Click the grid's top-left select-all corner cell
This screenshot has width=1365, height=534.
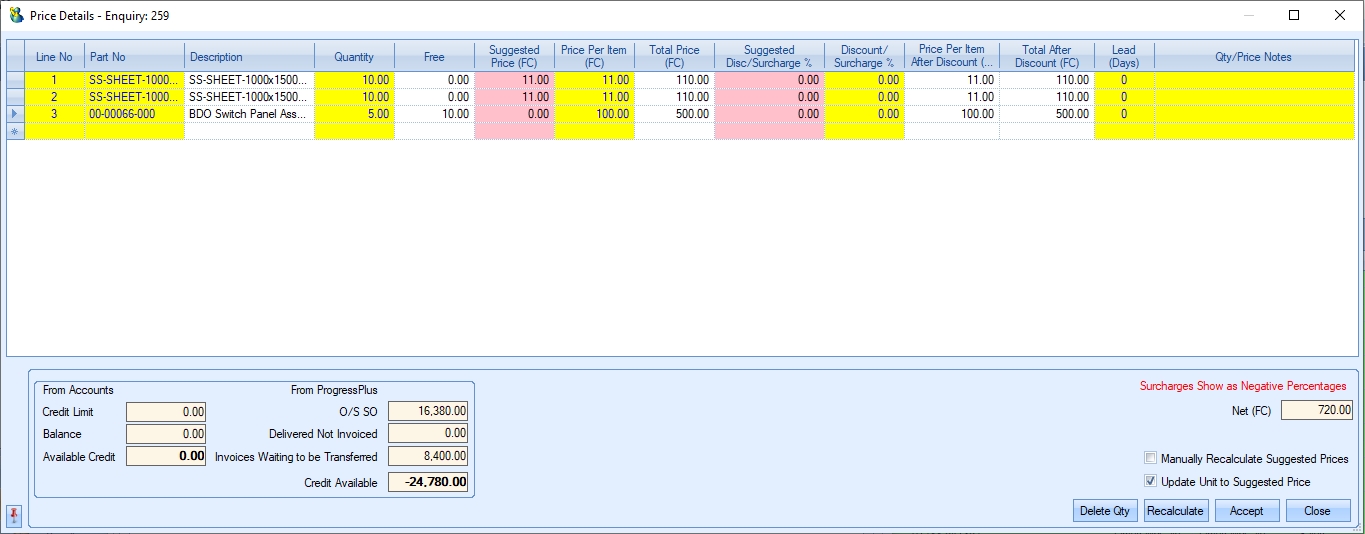[x=15, y=57]
